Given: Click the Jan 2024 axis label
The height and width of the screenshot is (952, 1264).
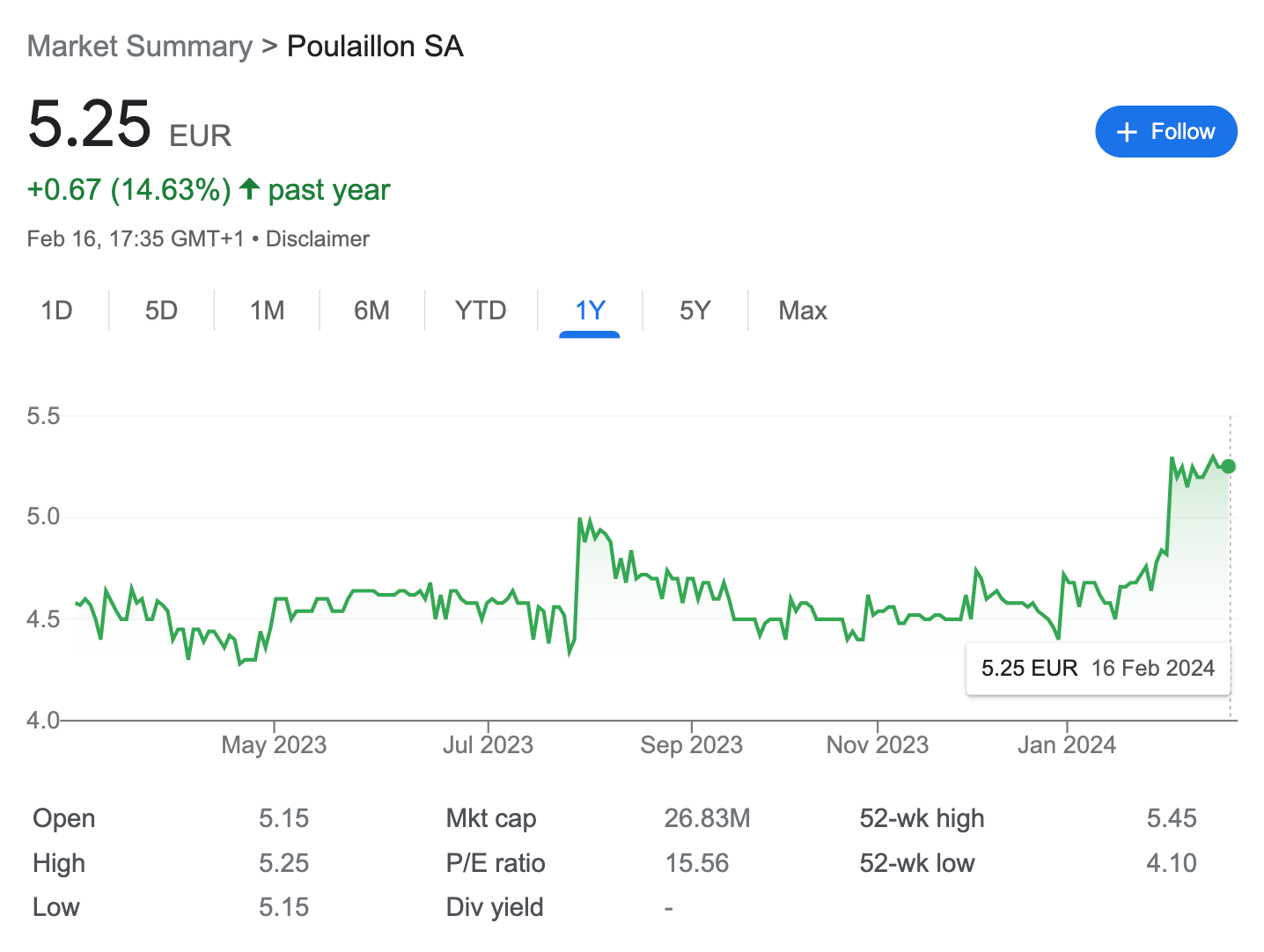Looking at the screenshot, I should point(1067,745).
